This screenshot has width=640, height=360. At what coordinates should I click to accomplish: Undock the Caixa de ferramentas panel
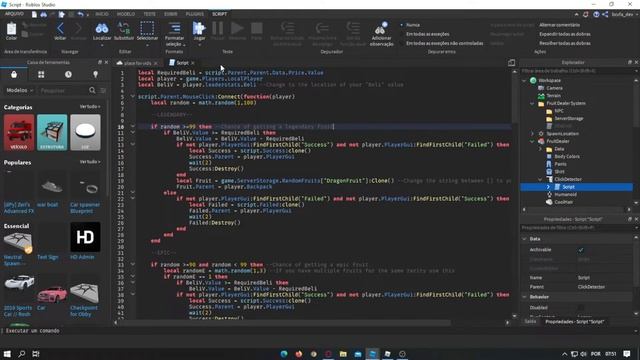[100, 62]
